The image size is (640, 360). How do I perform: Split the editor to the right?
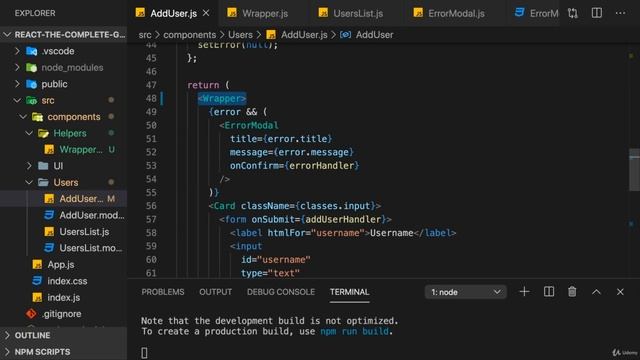coord(597,13)
